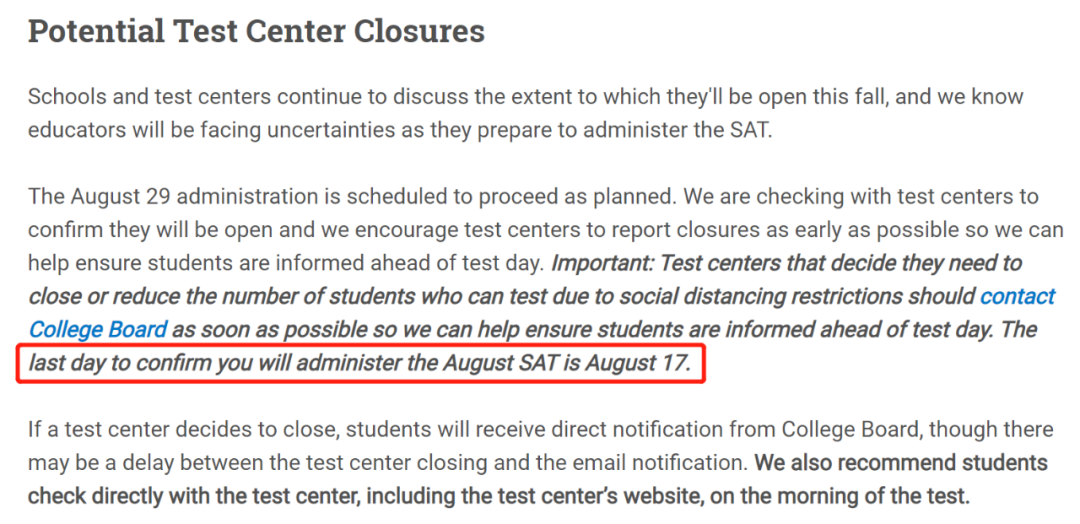Click the bold 'We also recommend students' text
This screenshot has width=1080, height=524.
pos(901,463)
